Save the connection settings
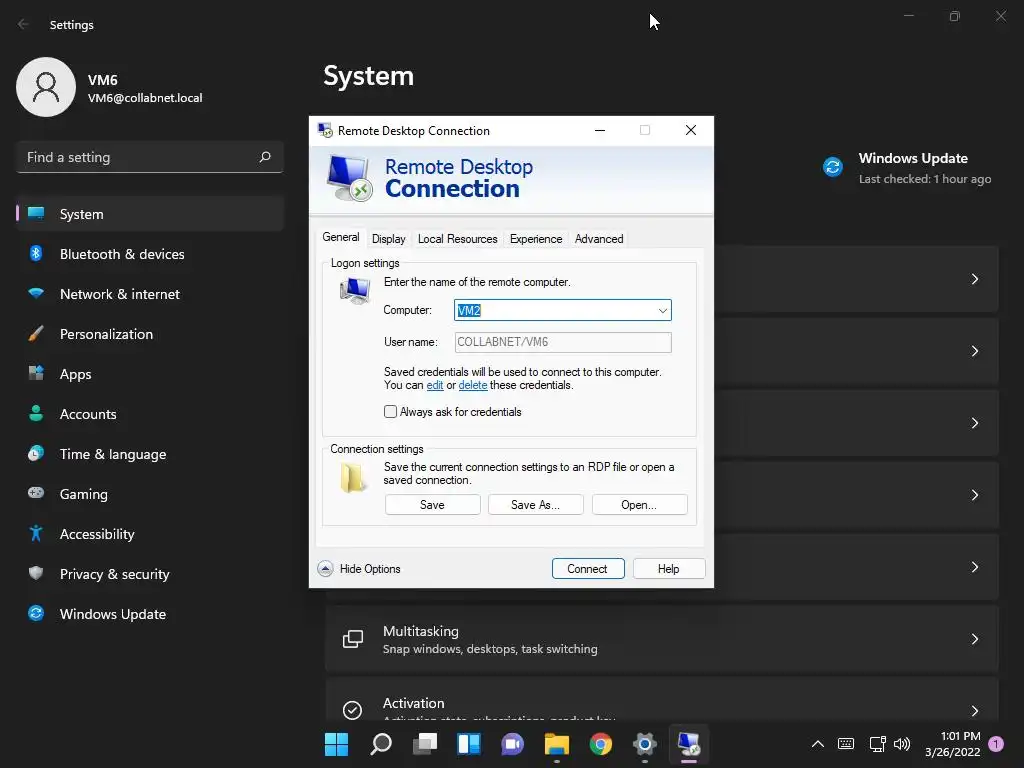 432,505
